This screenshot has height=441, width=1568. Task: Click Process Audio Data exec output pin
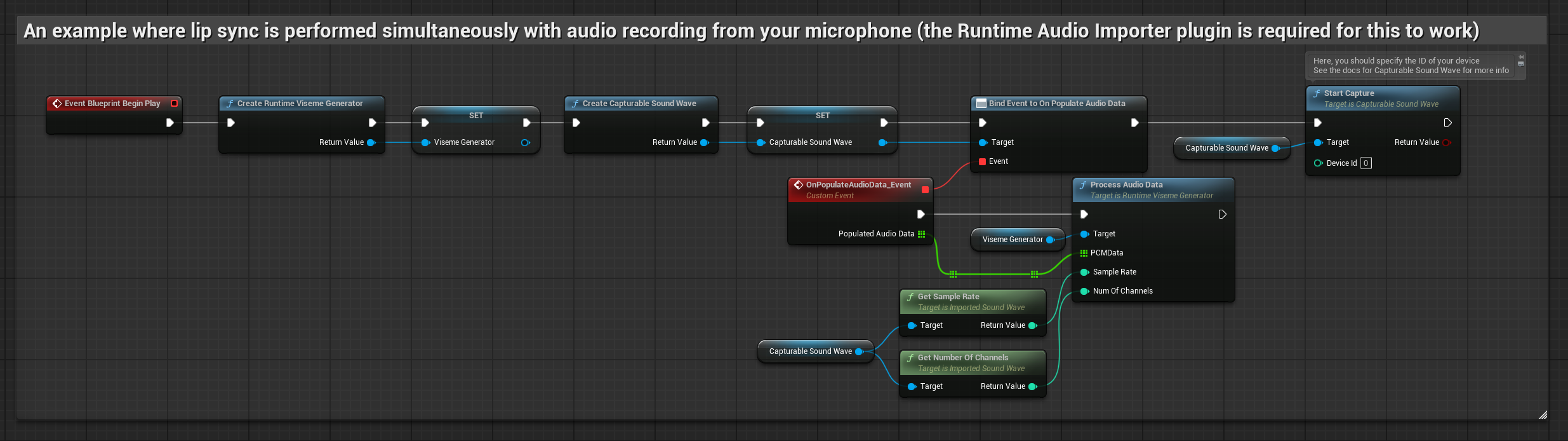click(x=1222, y=214)
